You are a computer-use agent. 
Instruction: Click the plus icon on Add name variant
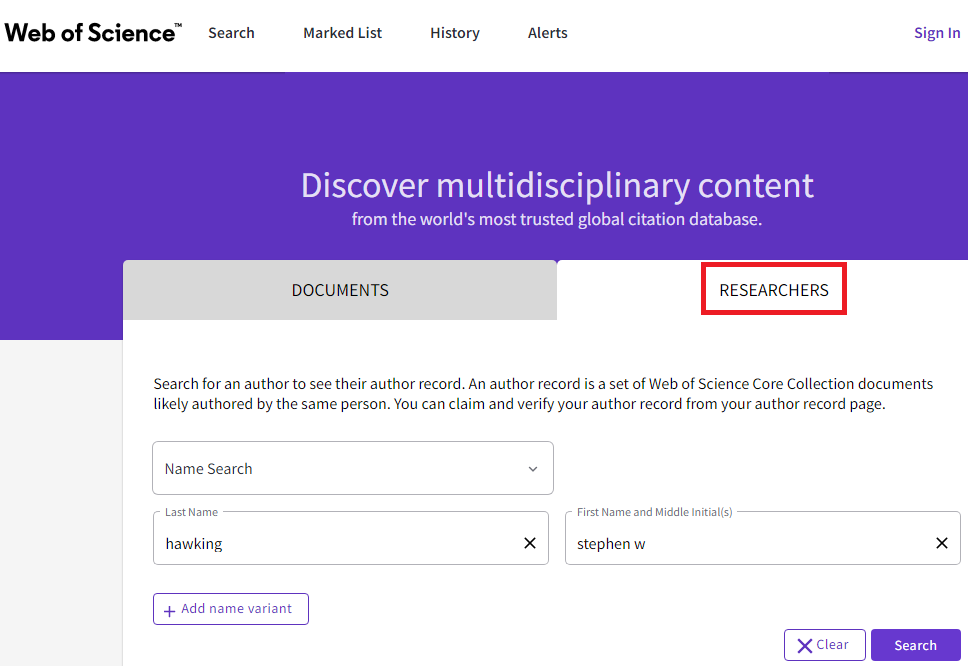click(x=169, y=611)
